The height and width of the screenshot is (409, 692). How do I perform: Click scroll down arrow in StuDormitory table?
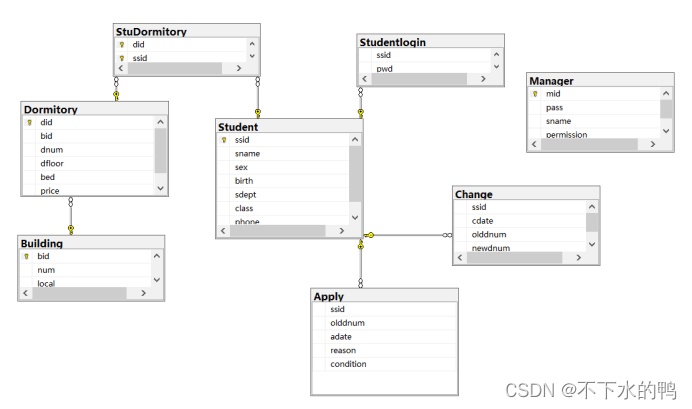point(252,56)
